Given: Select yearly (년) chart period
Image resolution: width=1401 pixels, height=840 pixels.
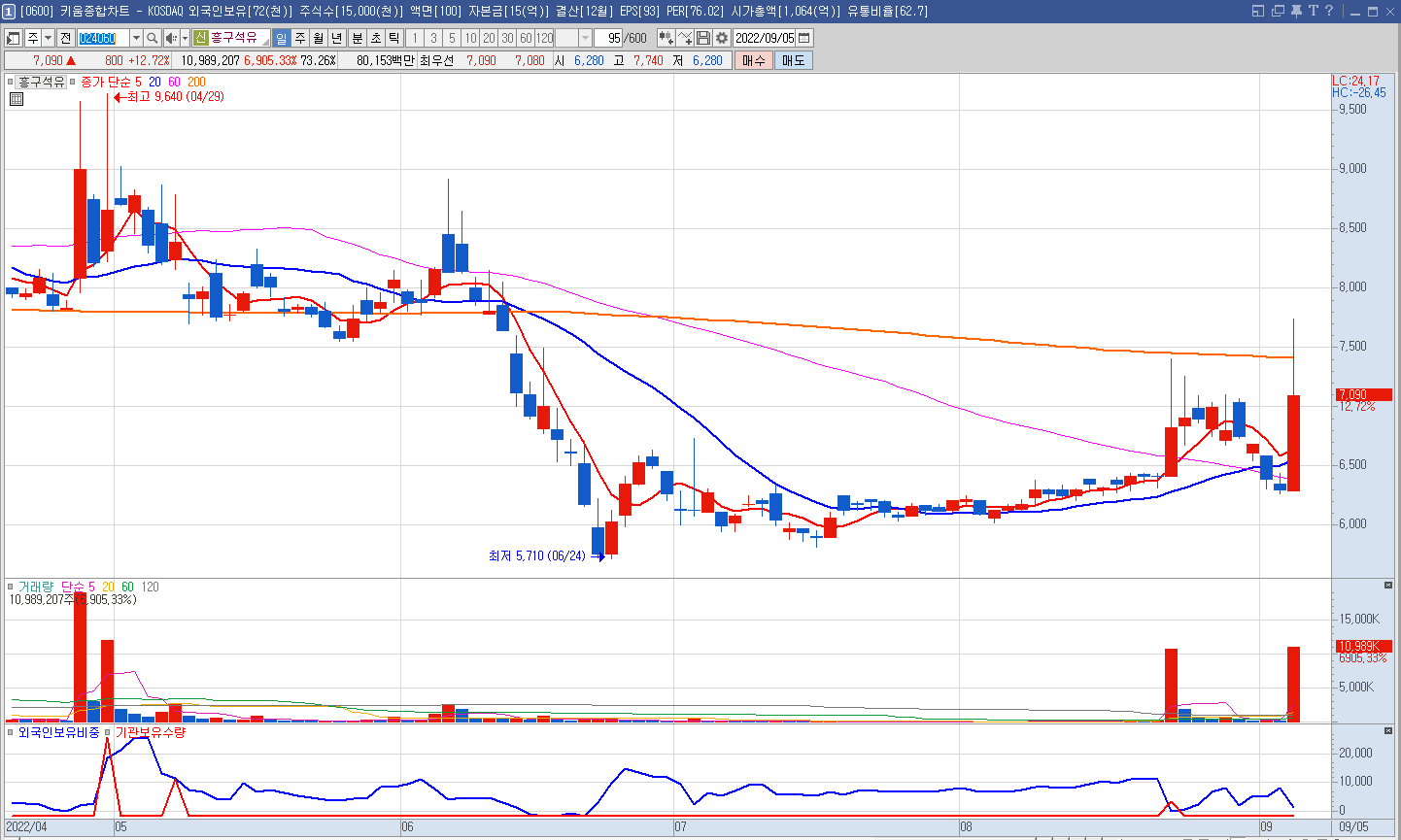Looking at the screenshot, I should pos(337,38).
